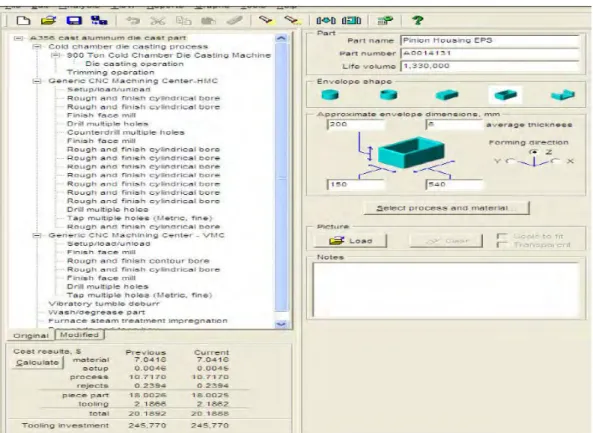Viewport: 593px width, 433px height.
Task: Select Setup/load/unload under the VMC node
Action: click(x=109, y=244)
